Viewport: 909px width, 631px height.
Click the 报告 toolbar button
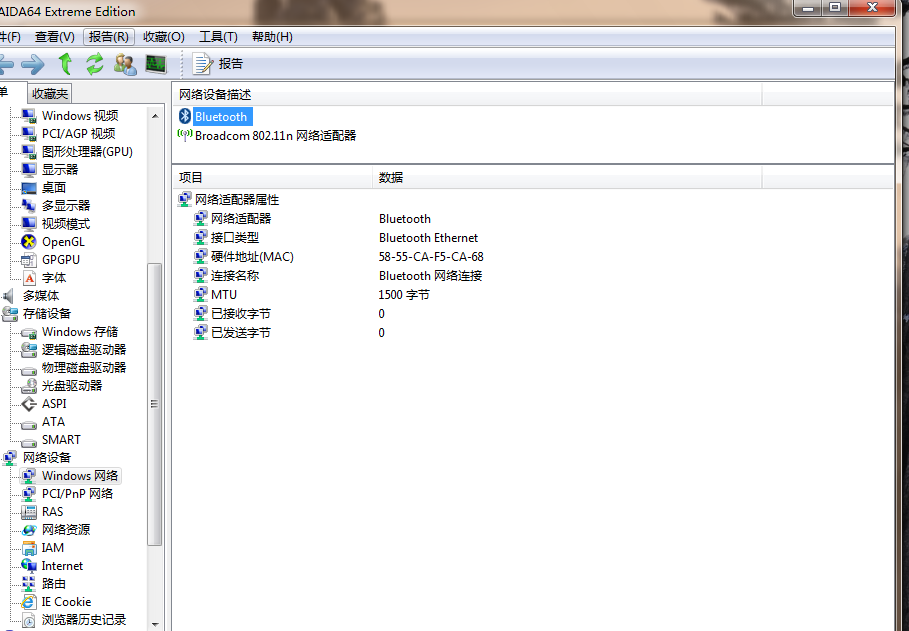pos(218,64)
